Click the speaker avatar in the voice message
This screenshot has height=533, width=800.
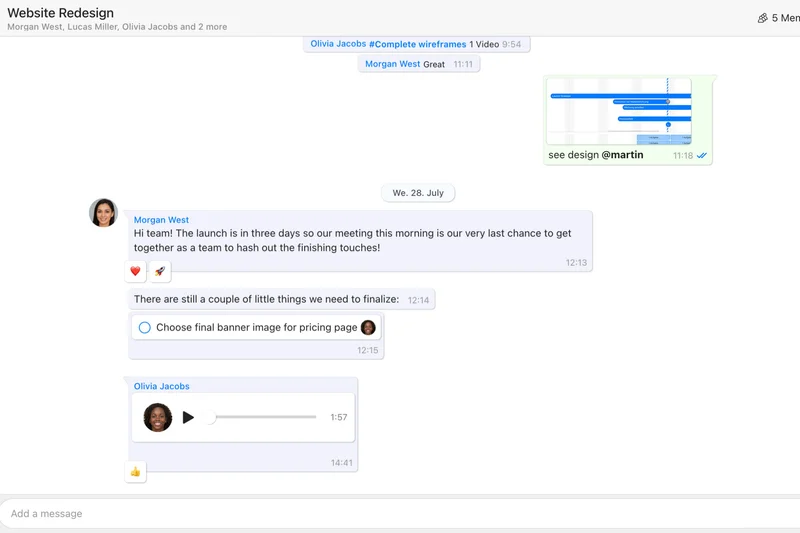[158, 417]
